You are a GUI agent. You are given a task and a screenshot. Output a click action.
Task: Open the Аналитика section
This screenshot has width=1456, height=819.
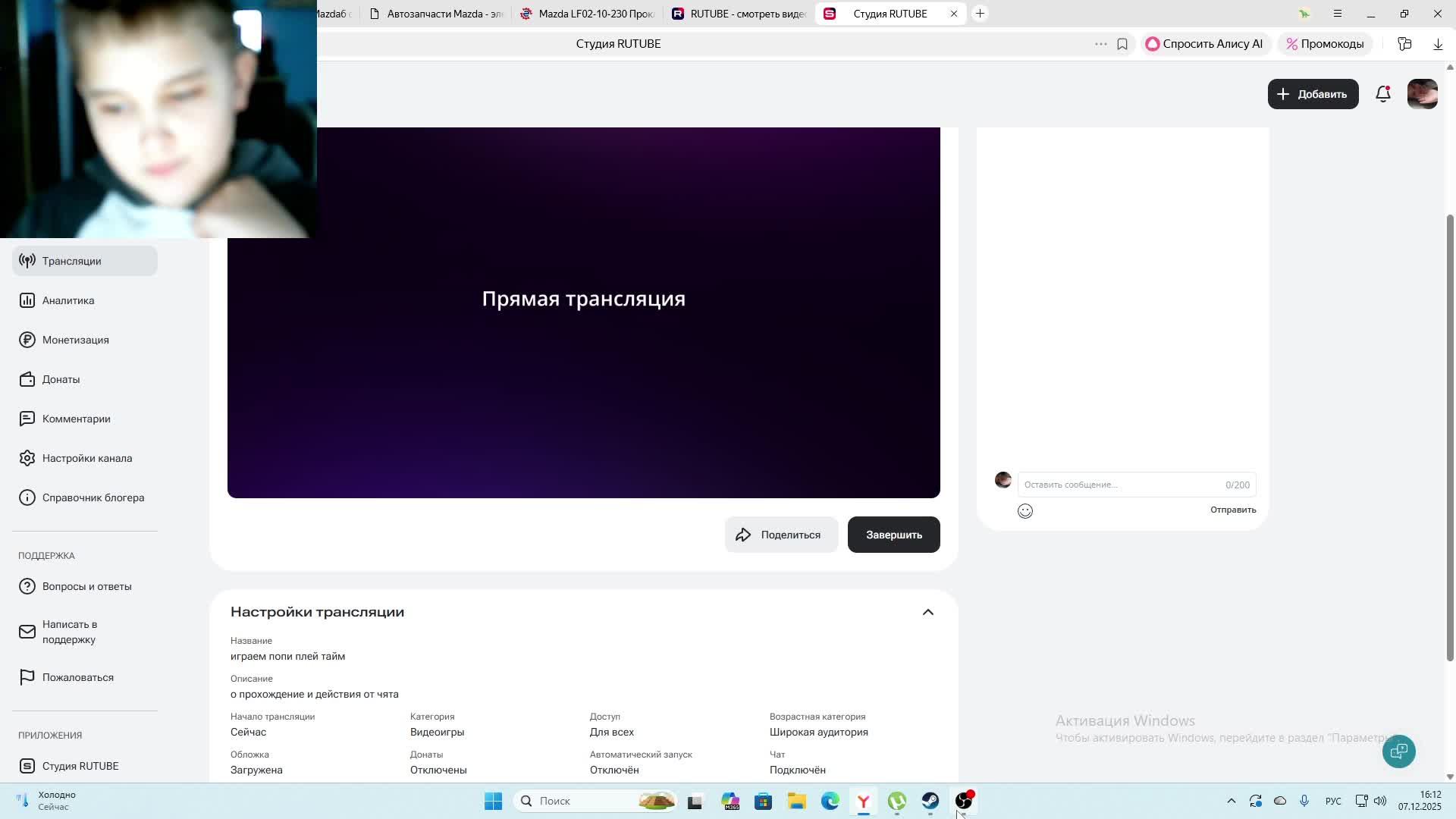point(67,300)
